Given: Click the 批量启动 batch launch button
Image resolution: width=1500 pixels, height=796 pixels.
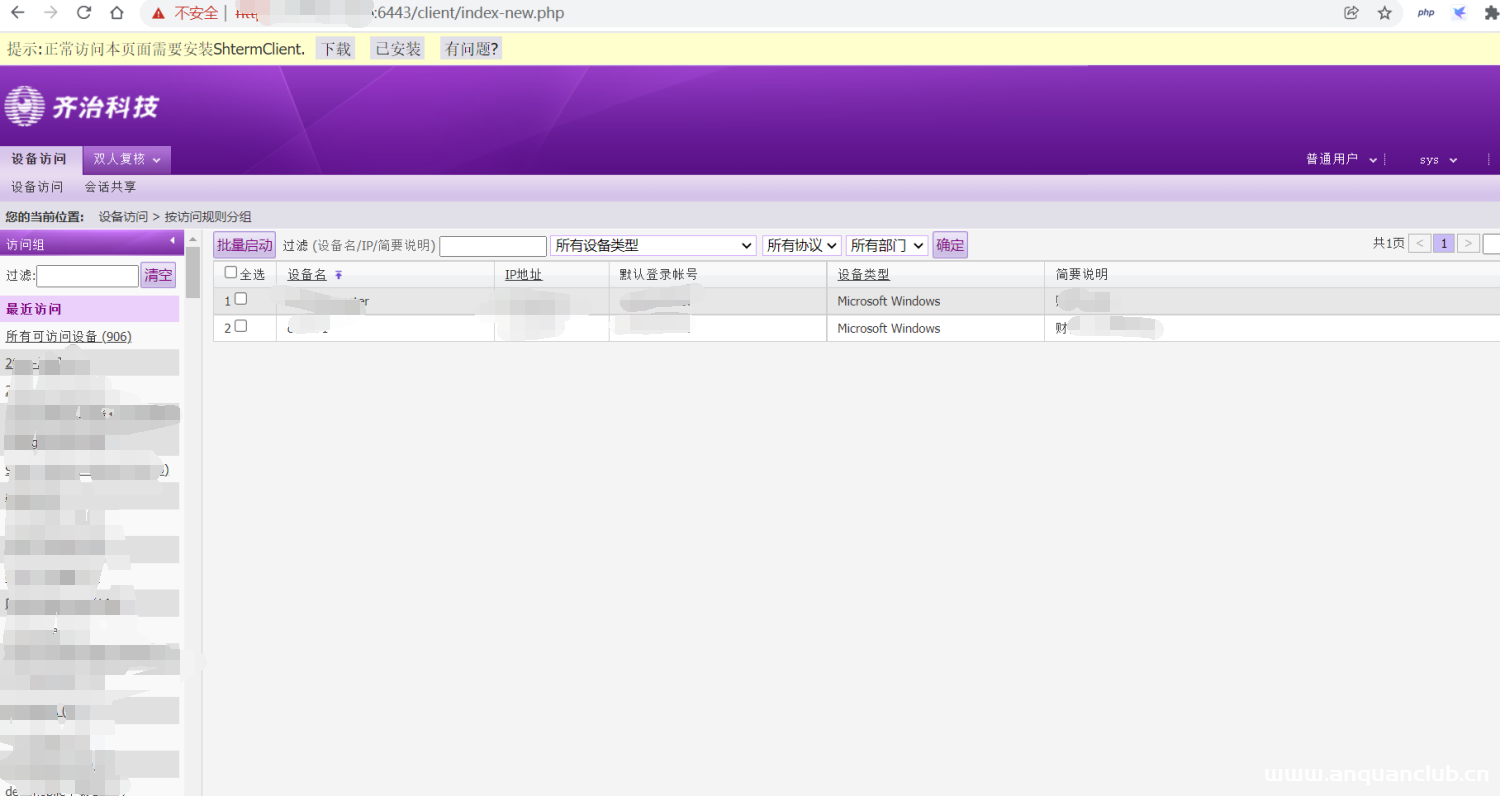Looking at the screenshot, I should click(244, 244).
